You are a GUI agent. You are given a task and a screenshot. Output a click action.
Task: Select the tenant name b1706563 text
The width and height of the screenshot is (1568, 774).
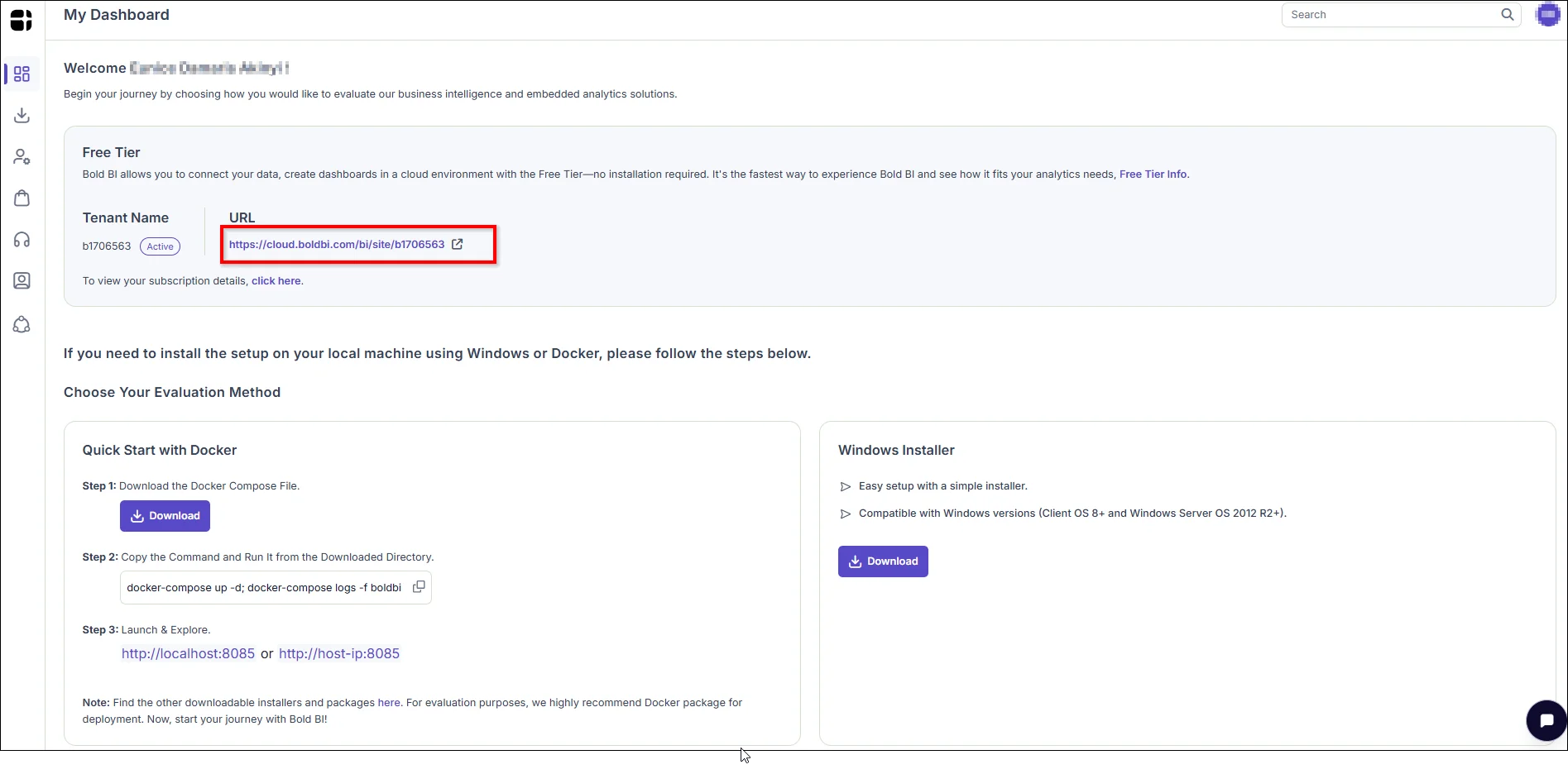coord(107,246)
